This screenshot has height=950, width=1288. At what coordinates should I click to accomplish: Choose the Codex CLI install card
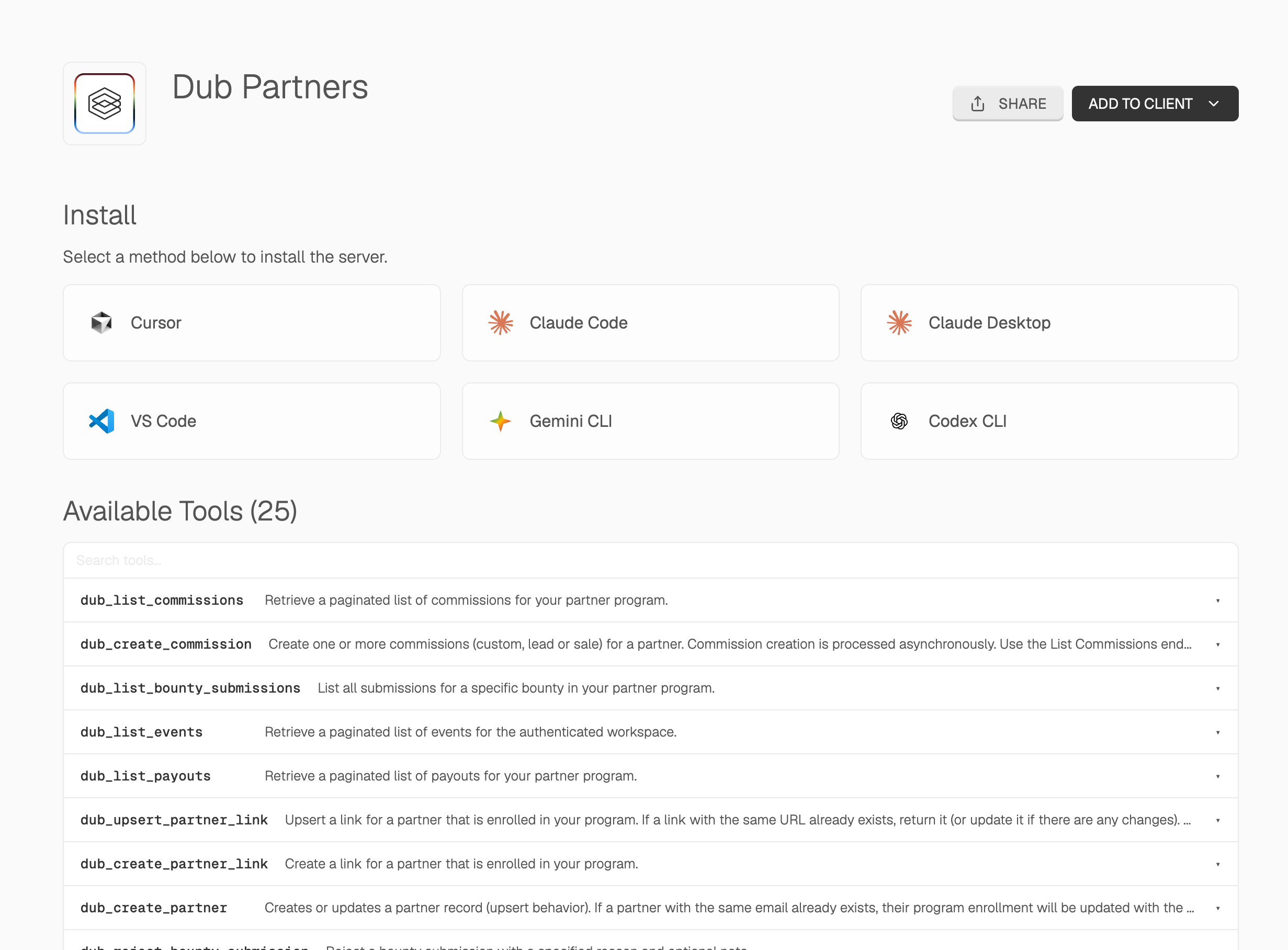(1049, 421)
